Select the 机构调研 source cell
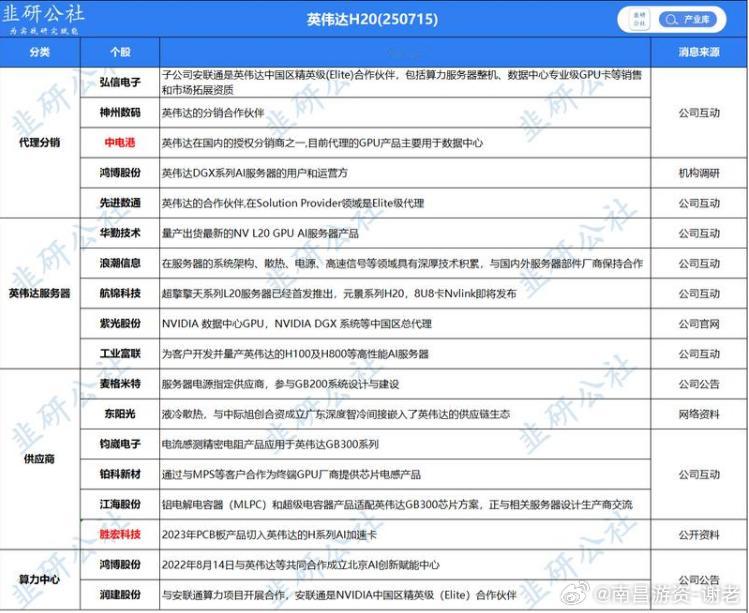 click(699, 173)
